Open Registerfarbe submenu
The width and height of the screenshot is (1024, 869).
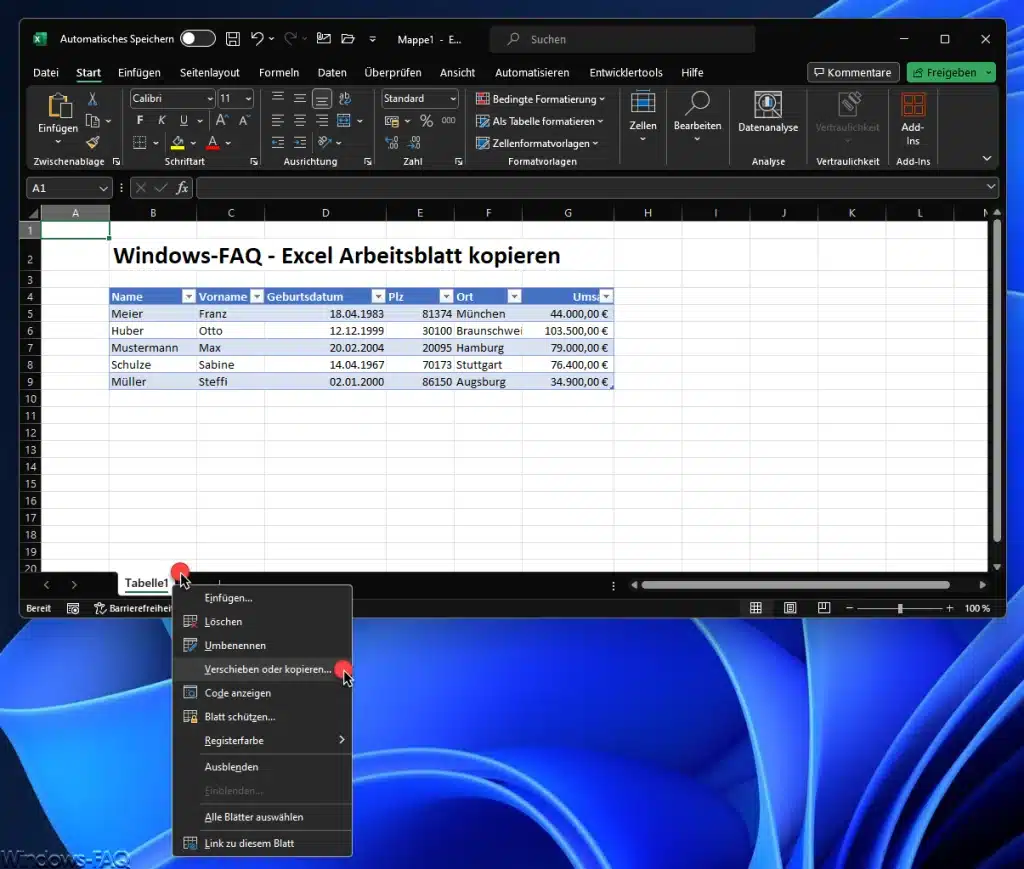point(263,740)
